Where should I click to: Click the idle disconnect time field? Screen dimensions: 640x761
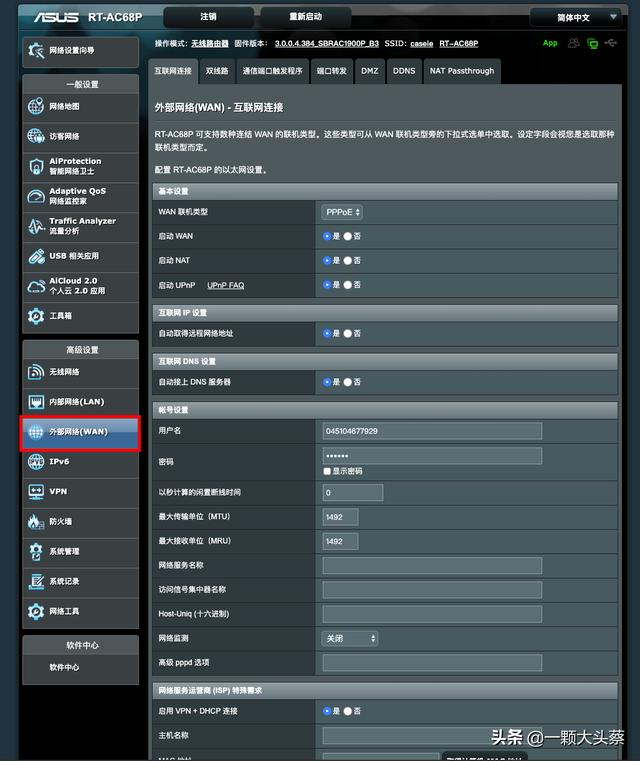tap(353, 493)
